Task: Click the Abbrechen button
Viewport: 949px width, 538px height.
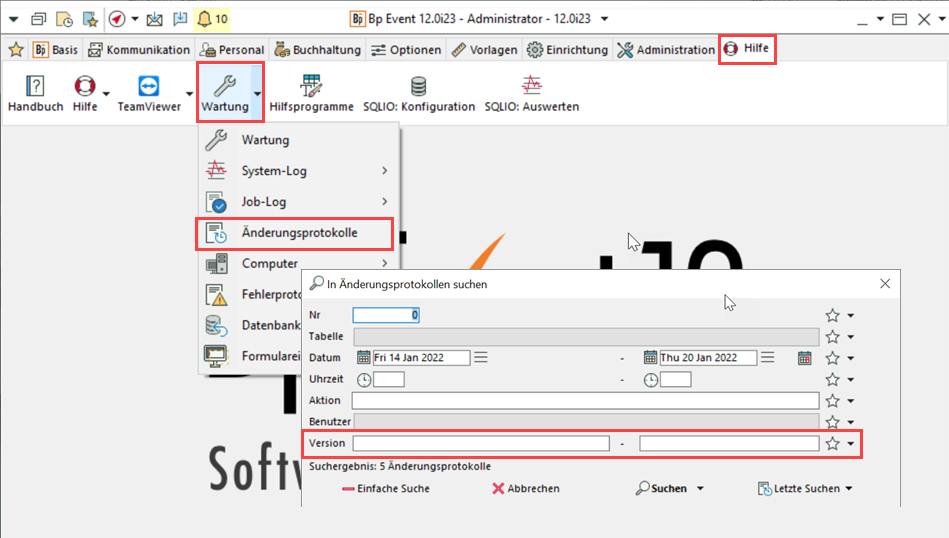Action: pyautogui.click(x=526, y=489)
